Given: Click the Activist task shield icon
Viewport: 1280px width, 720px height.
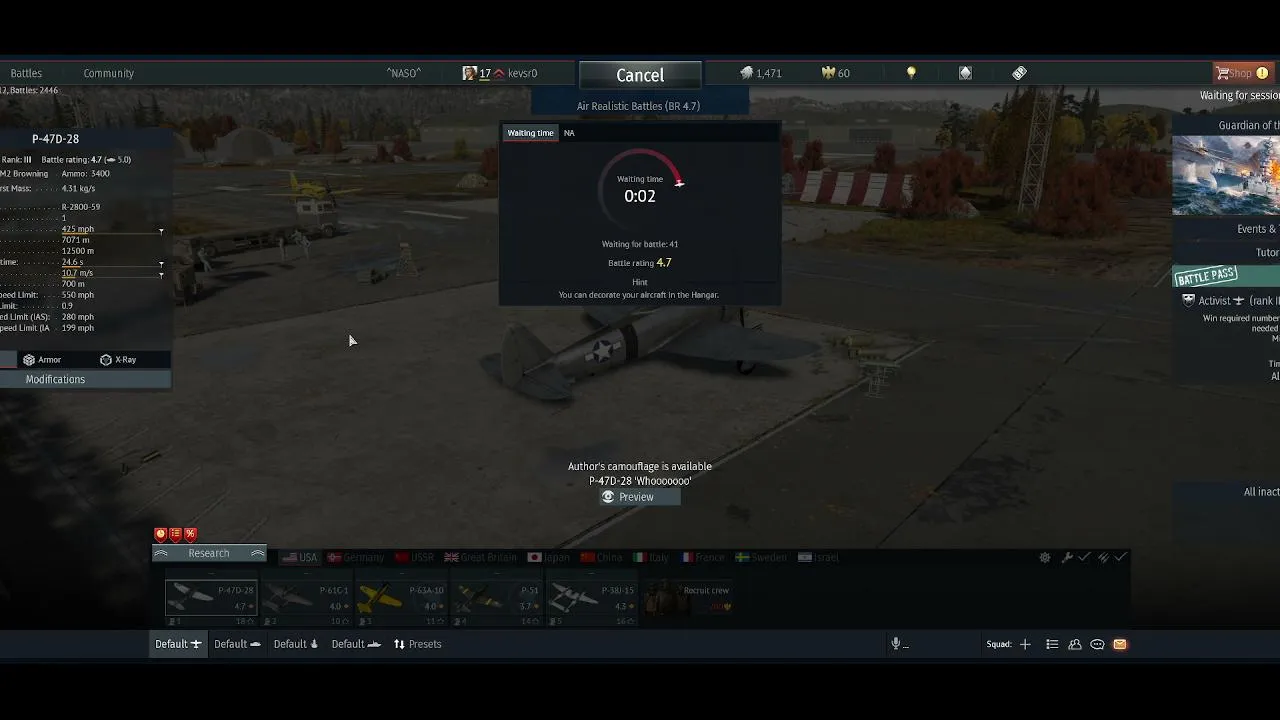Looking at the screenshot, I should [1188, 300].
